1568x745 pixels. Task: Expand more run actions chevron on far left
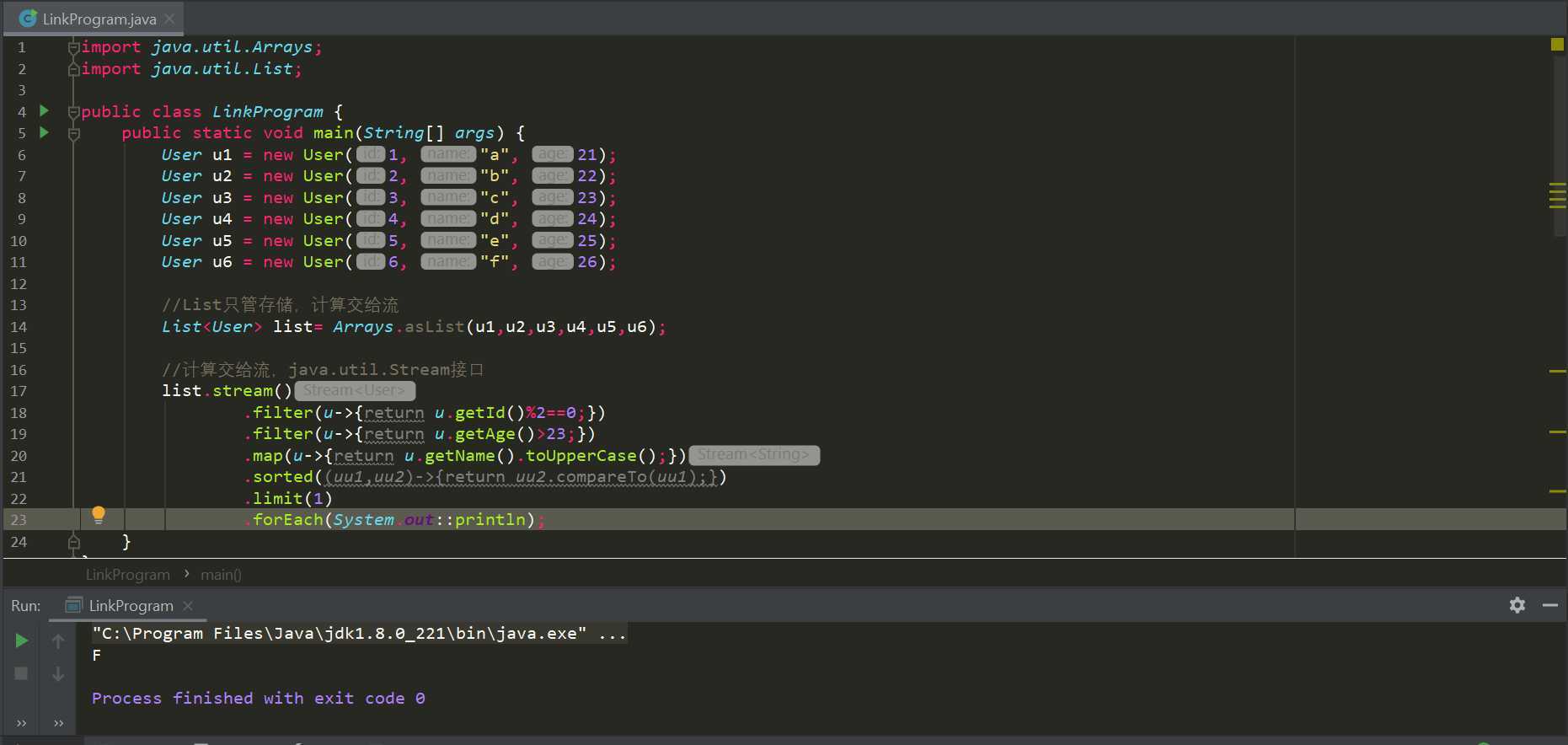coord(22,723)
